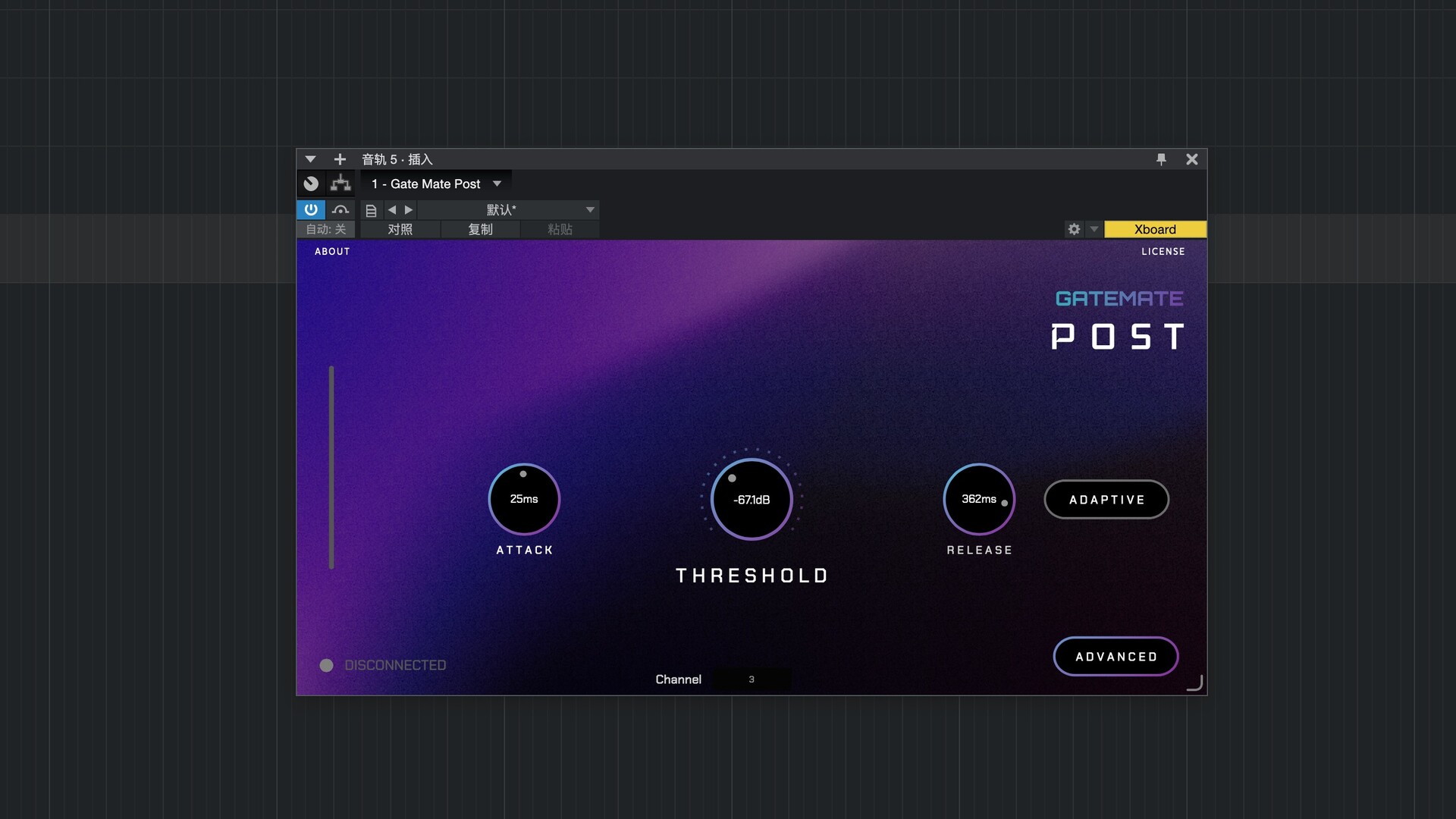
Task: Open the ADVANCED panel
Action: (1116, 657)
